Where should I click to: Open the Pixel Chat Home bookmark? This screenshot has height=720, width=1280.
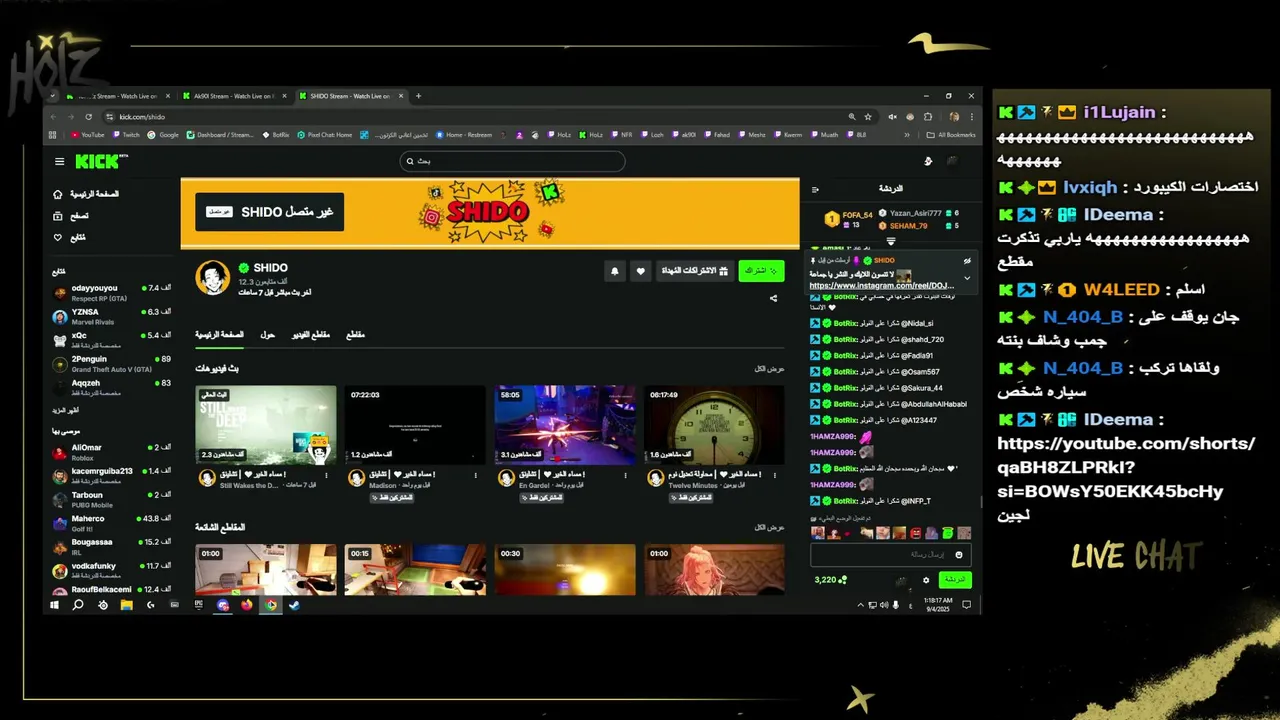click(x=325, y=135)
